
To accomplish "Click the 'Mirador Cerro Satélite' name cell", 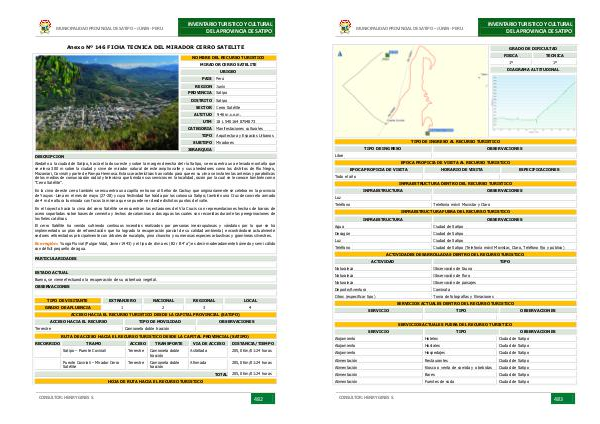I will coord(228,65).
